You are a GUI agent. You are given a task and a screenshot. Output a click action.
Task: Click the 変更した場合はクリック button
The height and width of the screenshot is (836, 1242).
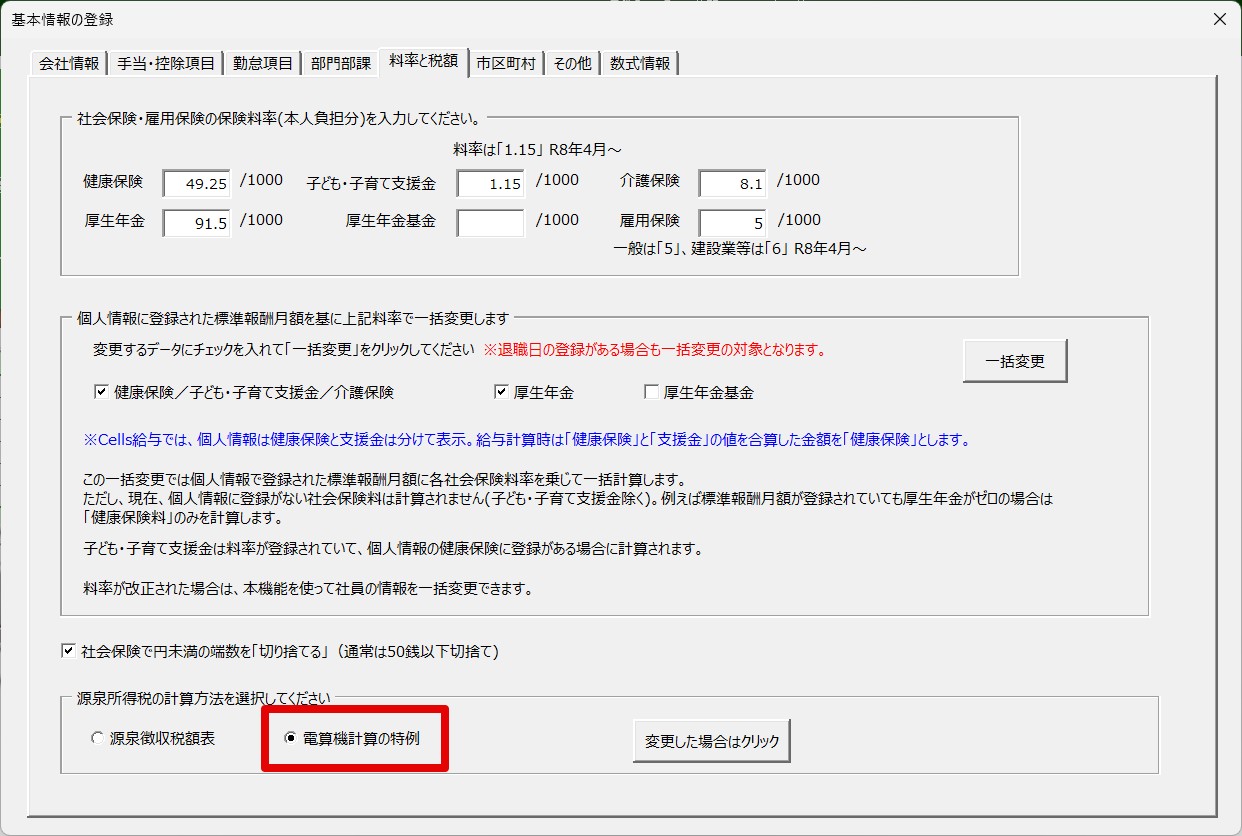click(711, 742)
